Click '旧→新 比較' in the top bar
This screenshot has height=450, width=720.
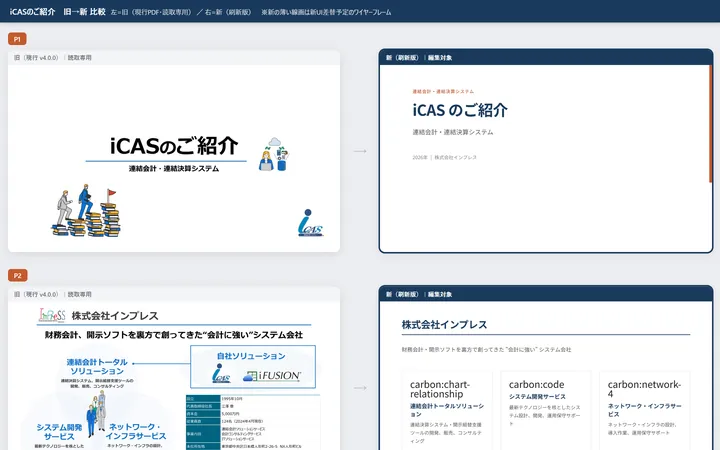[x=84, y=11]
